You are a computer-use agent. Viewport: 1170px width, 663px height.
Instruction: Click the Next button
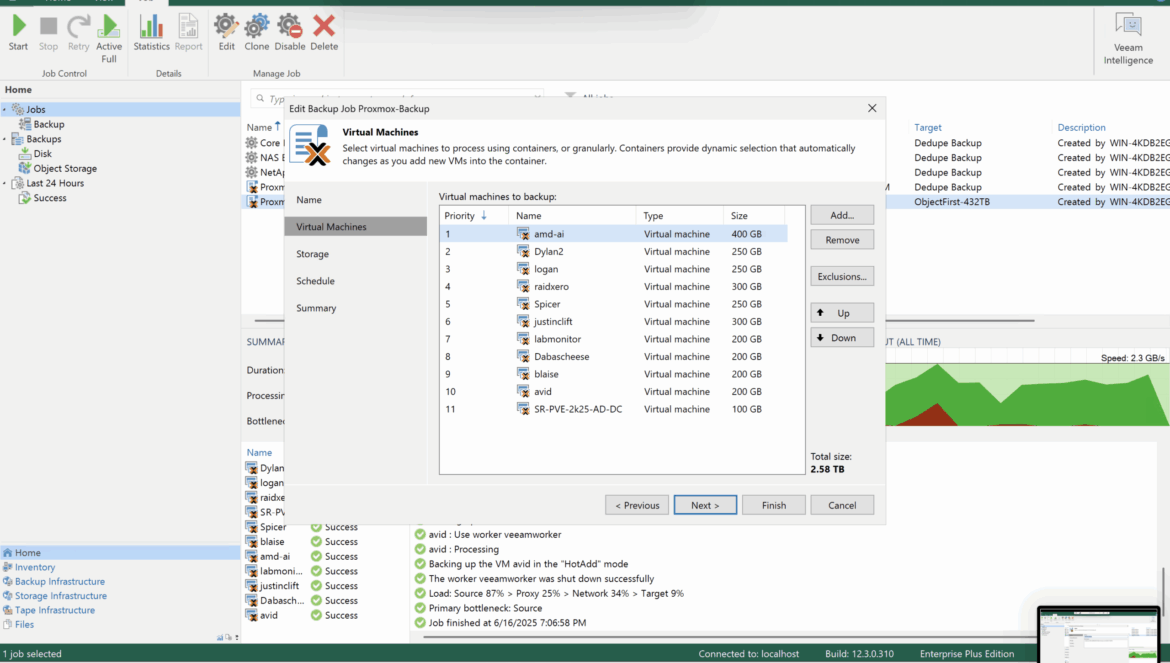pos(705,505)
